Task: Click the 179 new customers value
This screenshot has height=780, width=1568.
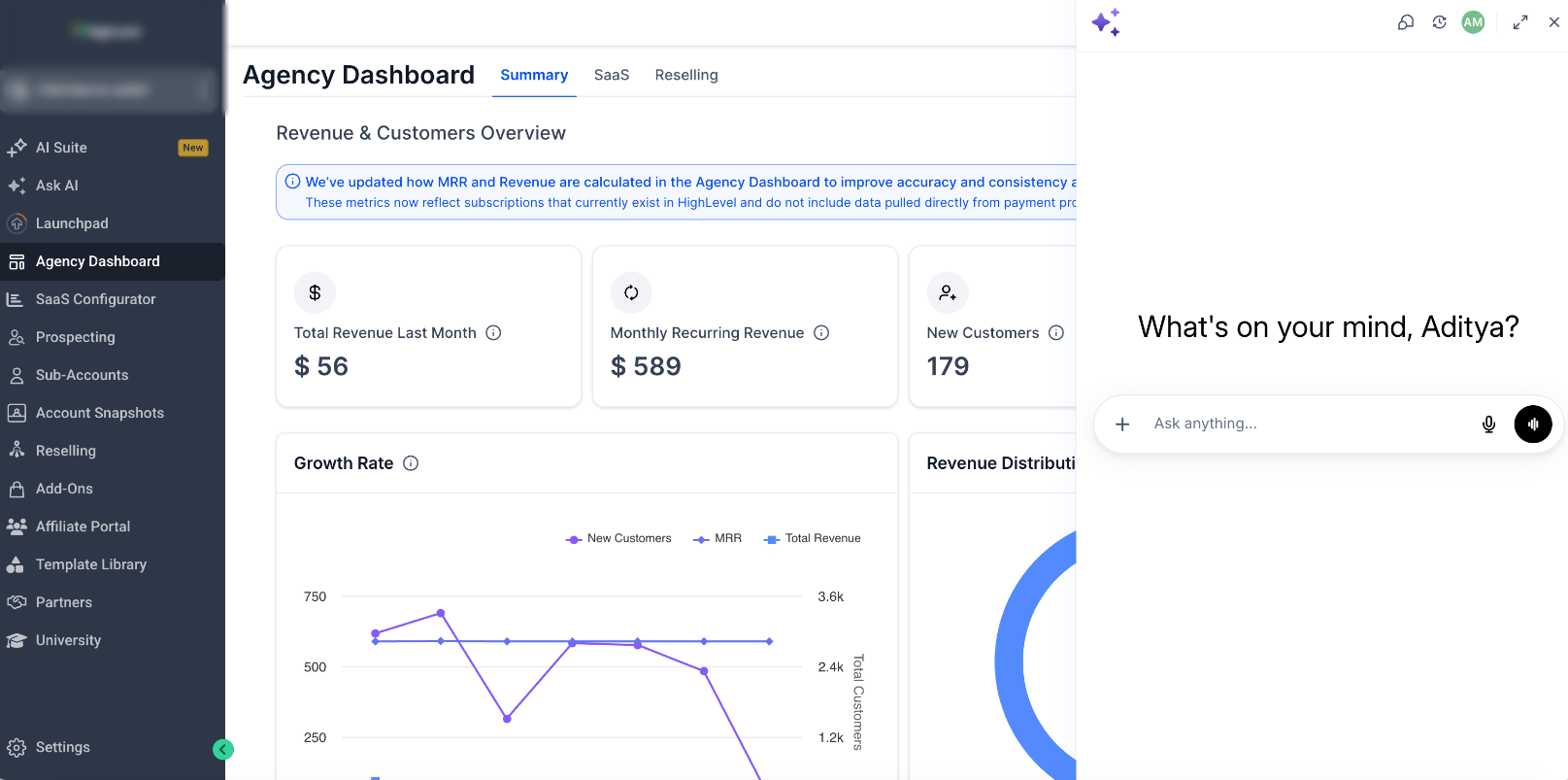Action: [948, 366]
